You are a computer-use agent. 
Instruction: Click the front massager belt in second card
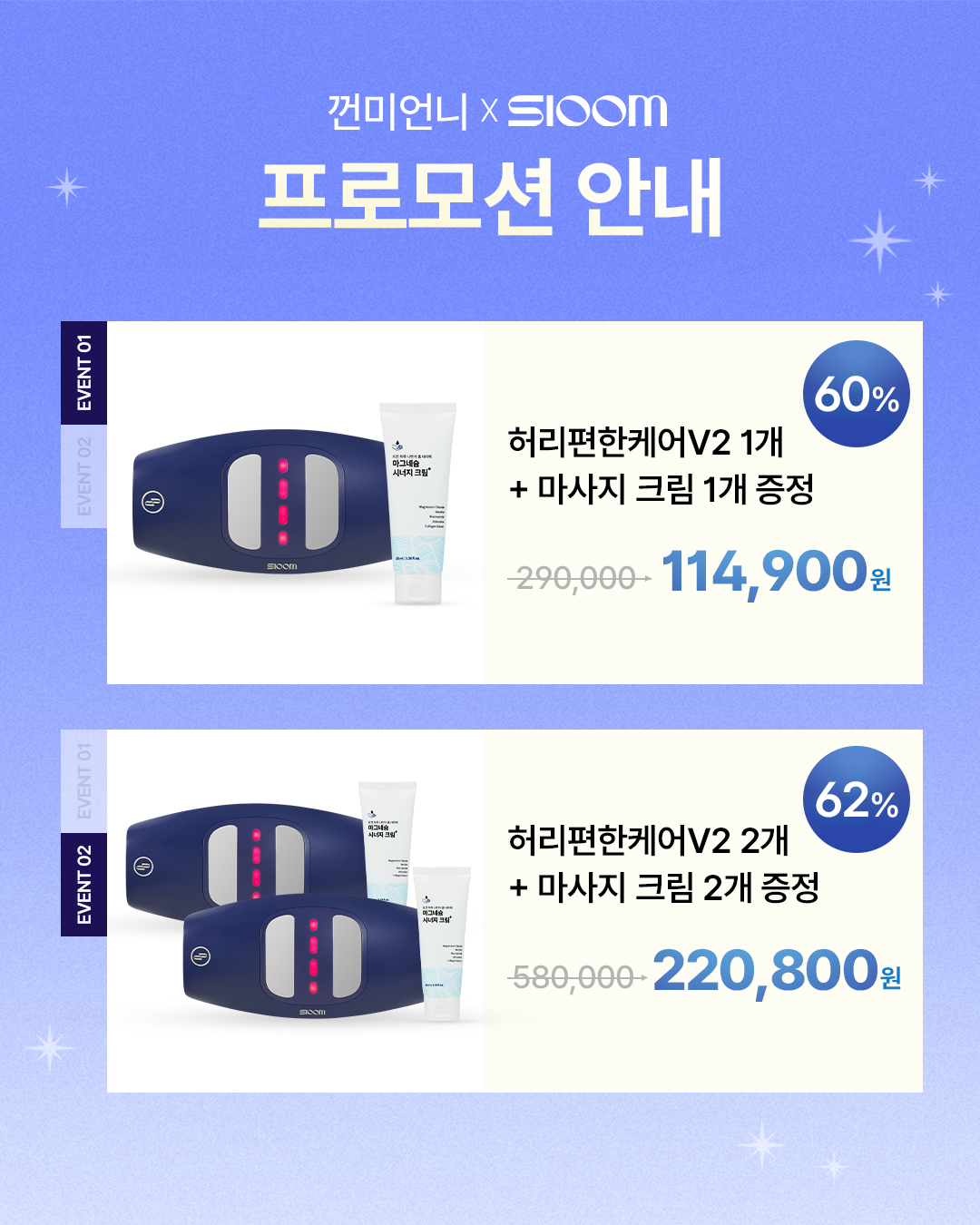point(304,957)
